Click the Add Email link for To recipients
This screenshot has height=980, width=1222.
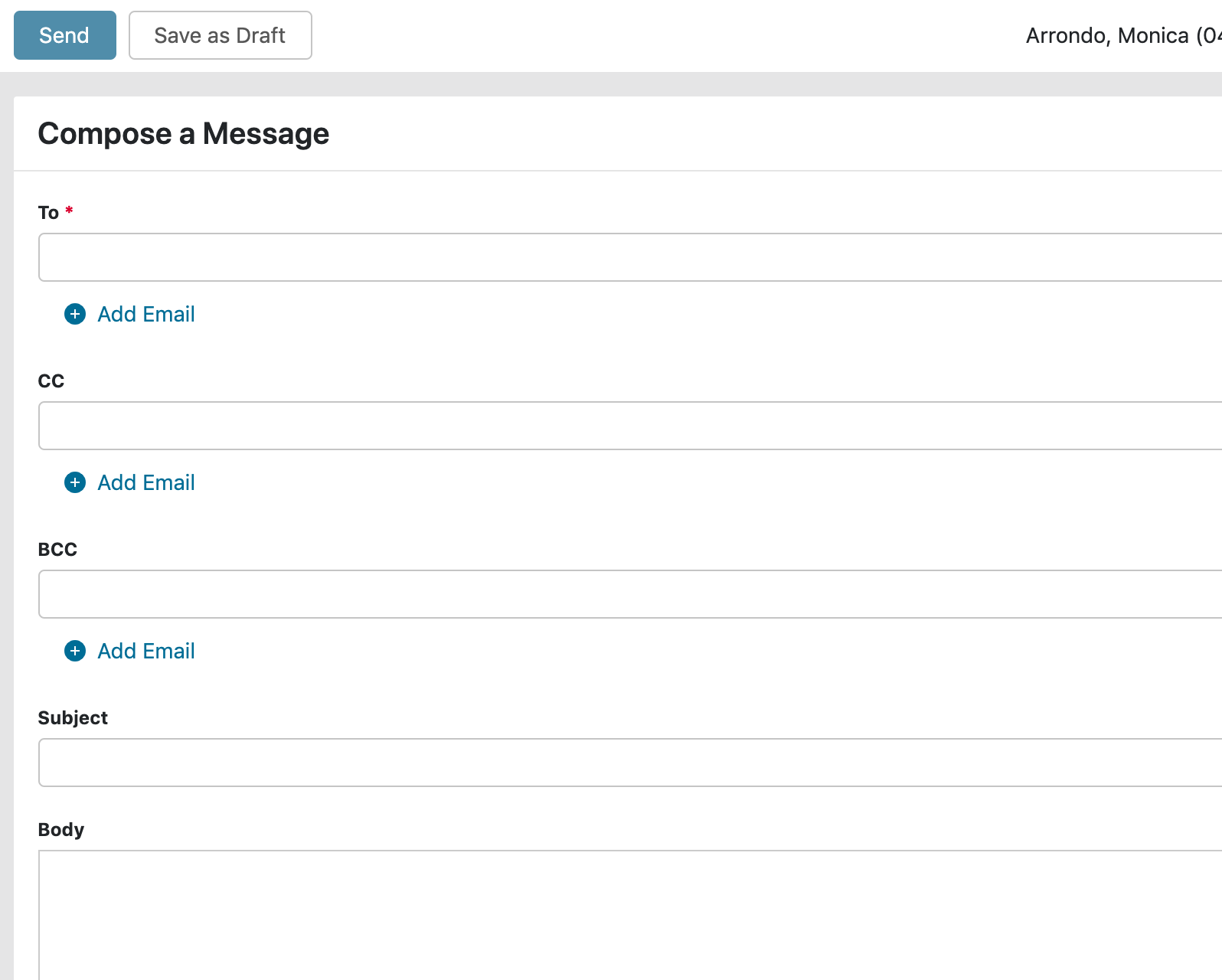tap(145, 314)
